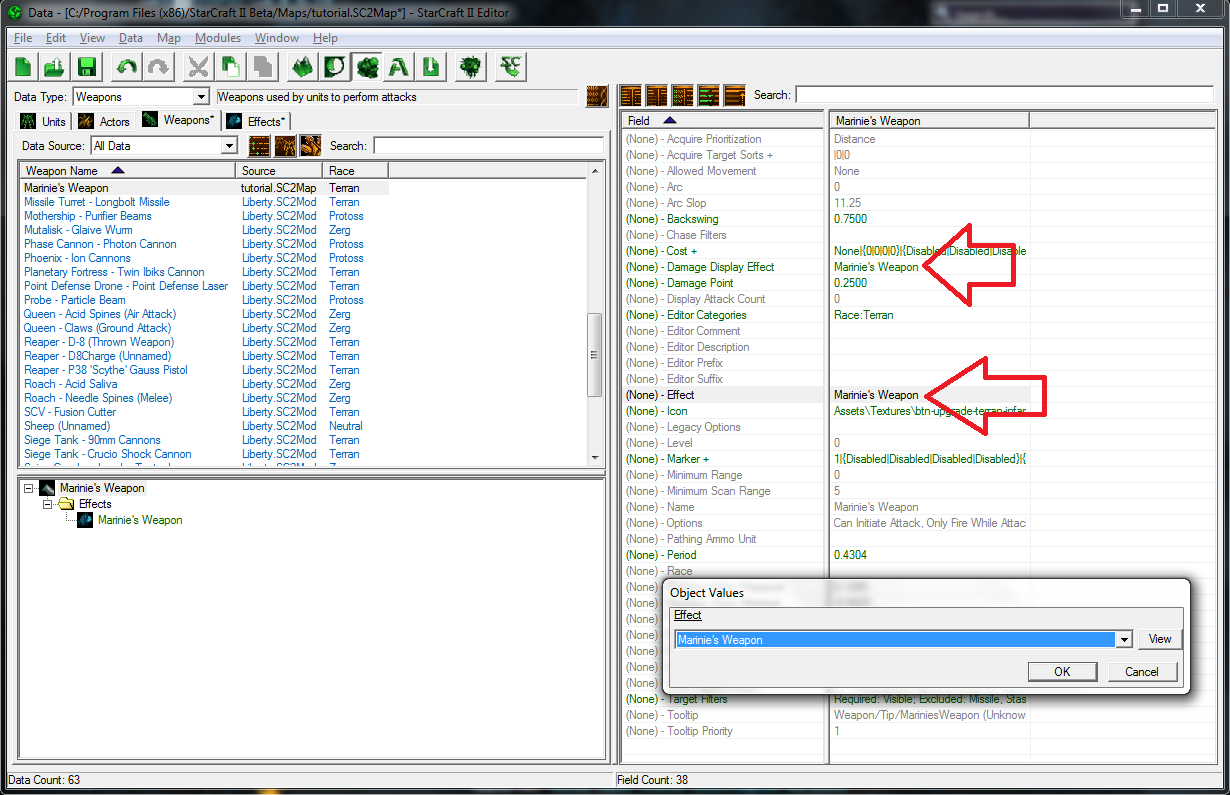Open the Data Source dropdown
The image size is (1230, 795).
(x=229, y=146)
